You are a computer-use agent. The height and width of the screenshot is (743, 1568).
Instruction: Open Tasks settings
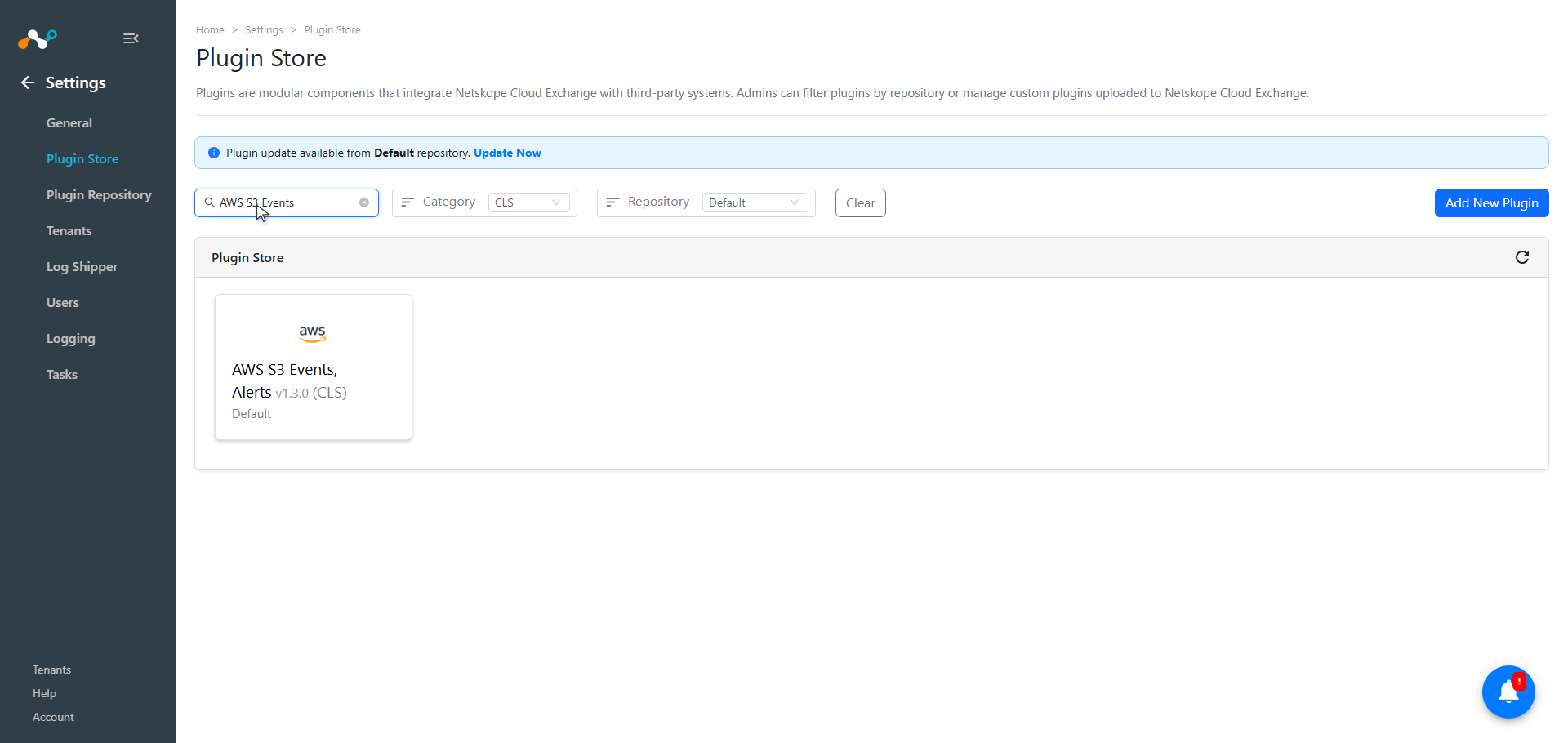pyautogui.click(x=62, y=374)
